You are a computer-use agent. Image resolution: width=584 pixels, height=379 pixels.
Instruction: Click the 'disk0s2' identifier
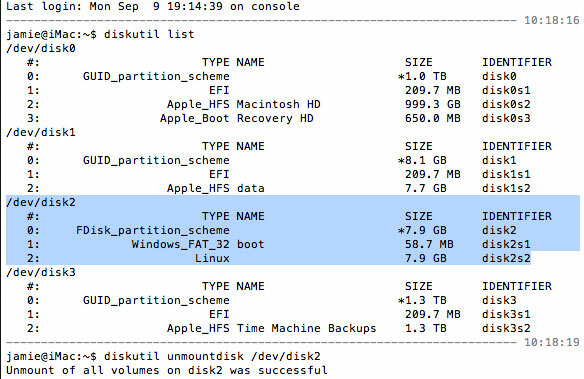506,104
